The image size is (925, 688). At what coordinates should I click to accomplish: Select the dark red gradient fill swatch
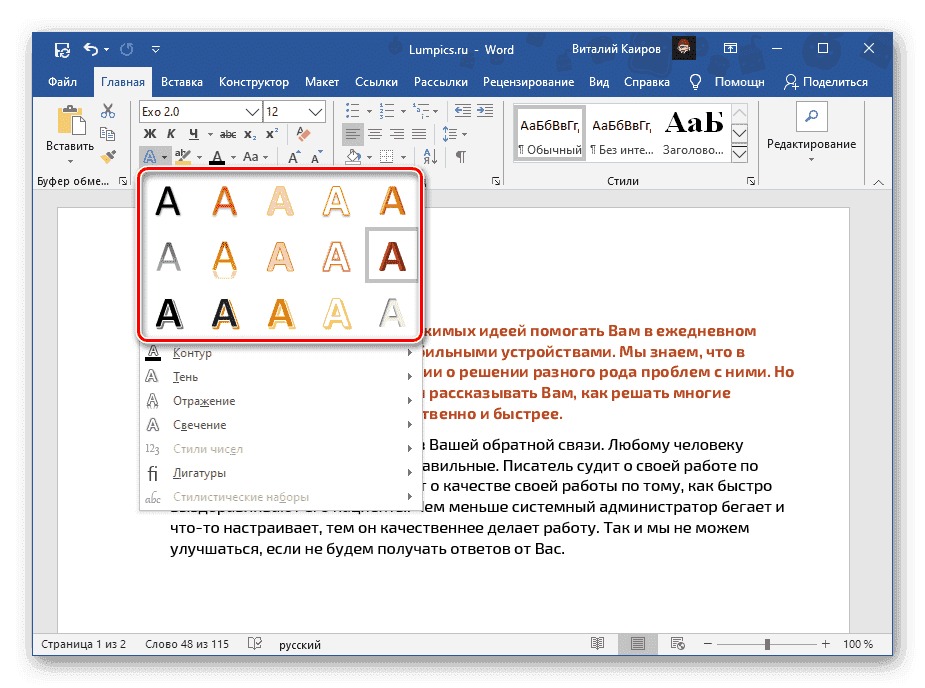(391, 256)
